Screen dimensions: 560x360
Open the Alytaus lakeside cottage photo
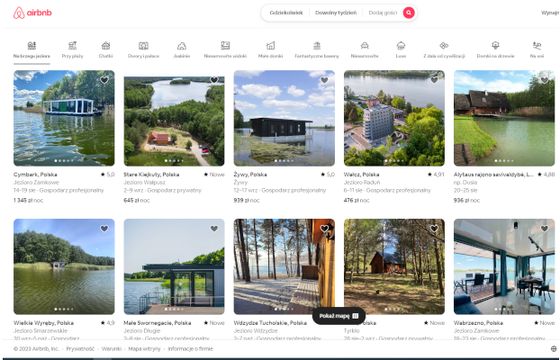pyautogui.click(x=504, y=118)
